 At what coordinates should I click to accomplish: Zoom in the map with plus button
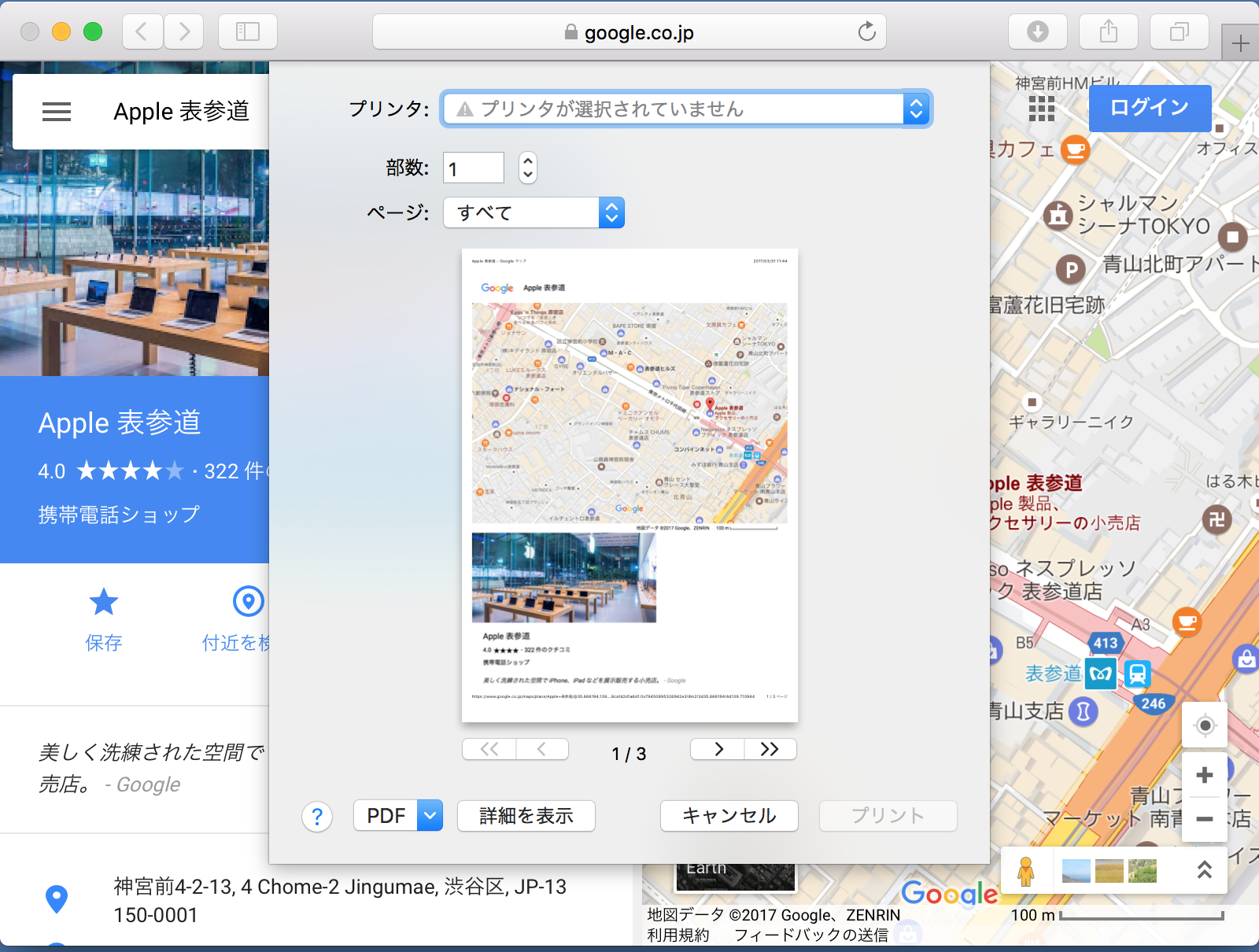point(1204,776)
